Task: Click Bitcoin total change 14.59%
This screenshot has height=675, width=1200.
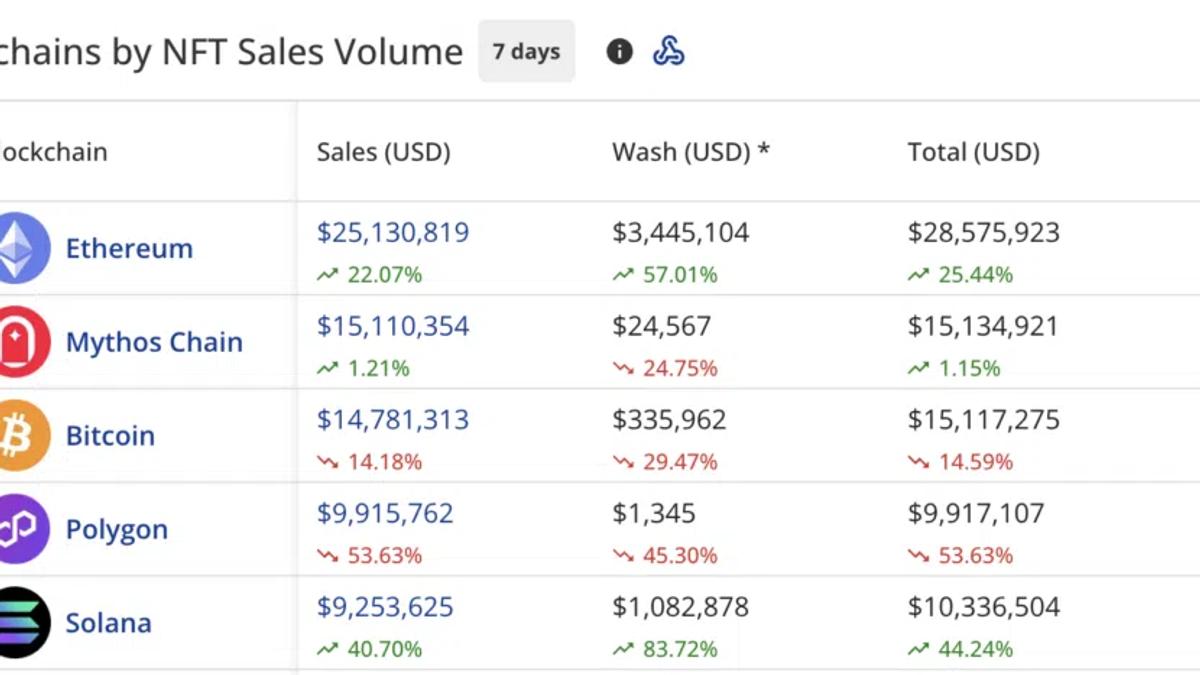Action: 961,462
